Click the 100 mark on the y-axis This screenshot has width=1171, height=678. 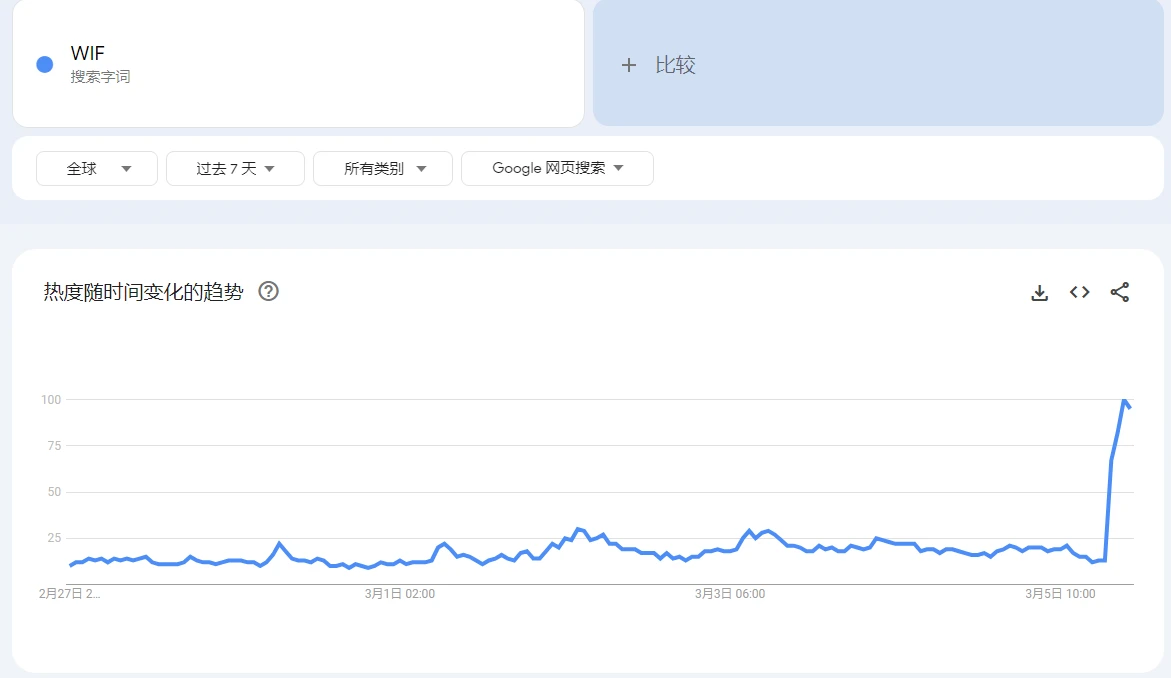point(51,399)
